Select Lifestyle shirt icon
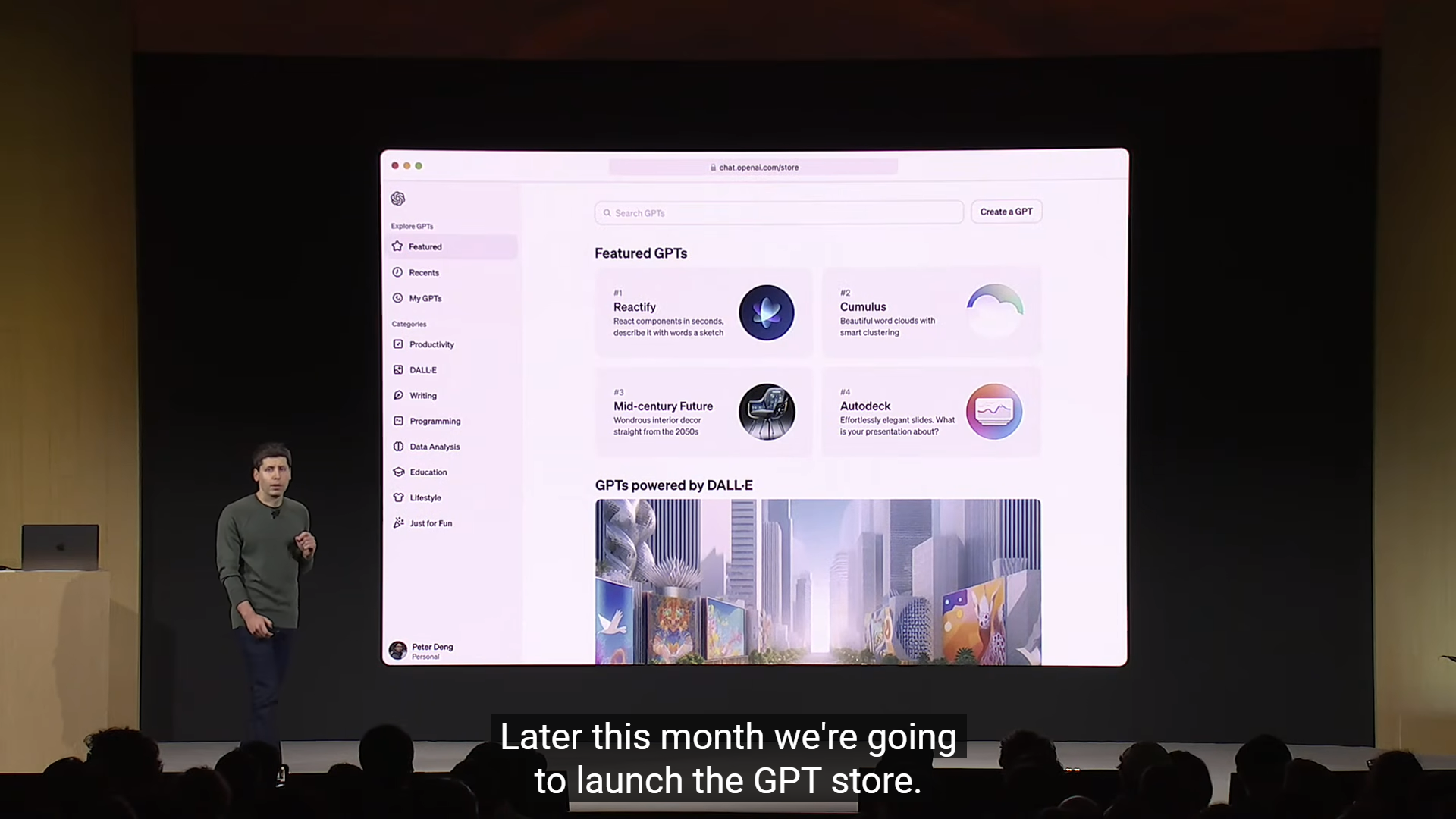The height and width of the screenshot is (819, 1456). pos(398,497)
